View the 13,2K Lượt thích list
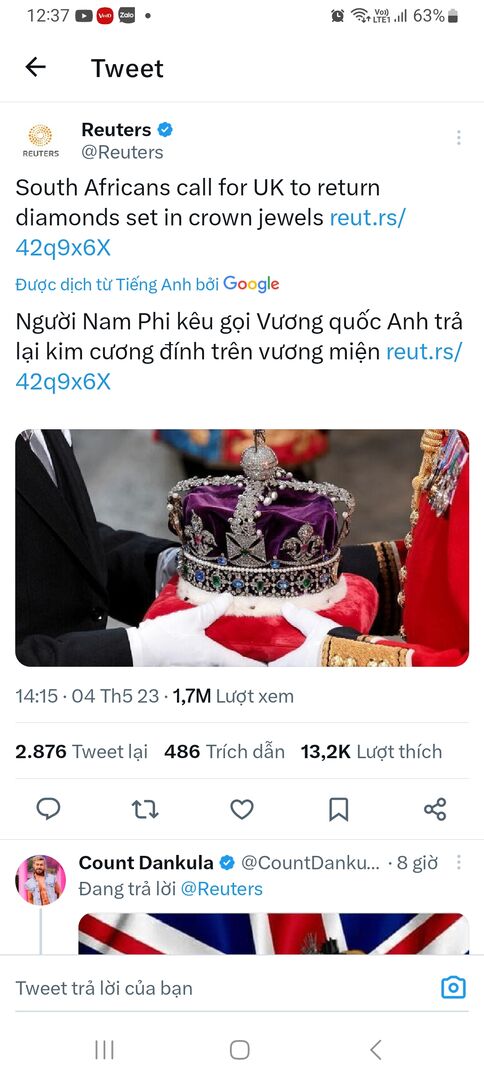This screenshot has width=484, height=1079. pos(371,751)
